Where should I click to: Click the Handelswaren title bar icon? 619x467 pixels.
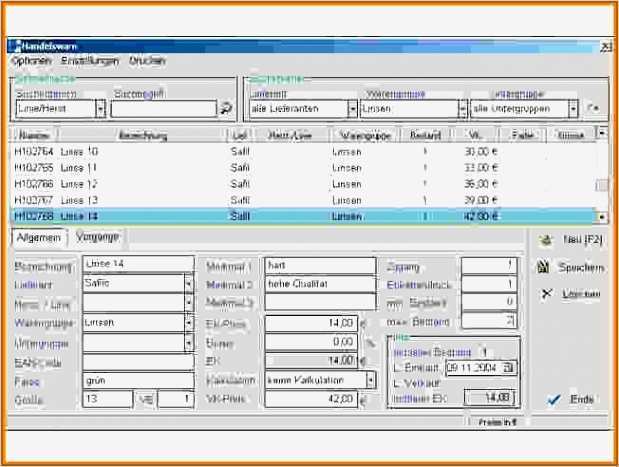click(x=16, y=46)
